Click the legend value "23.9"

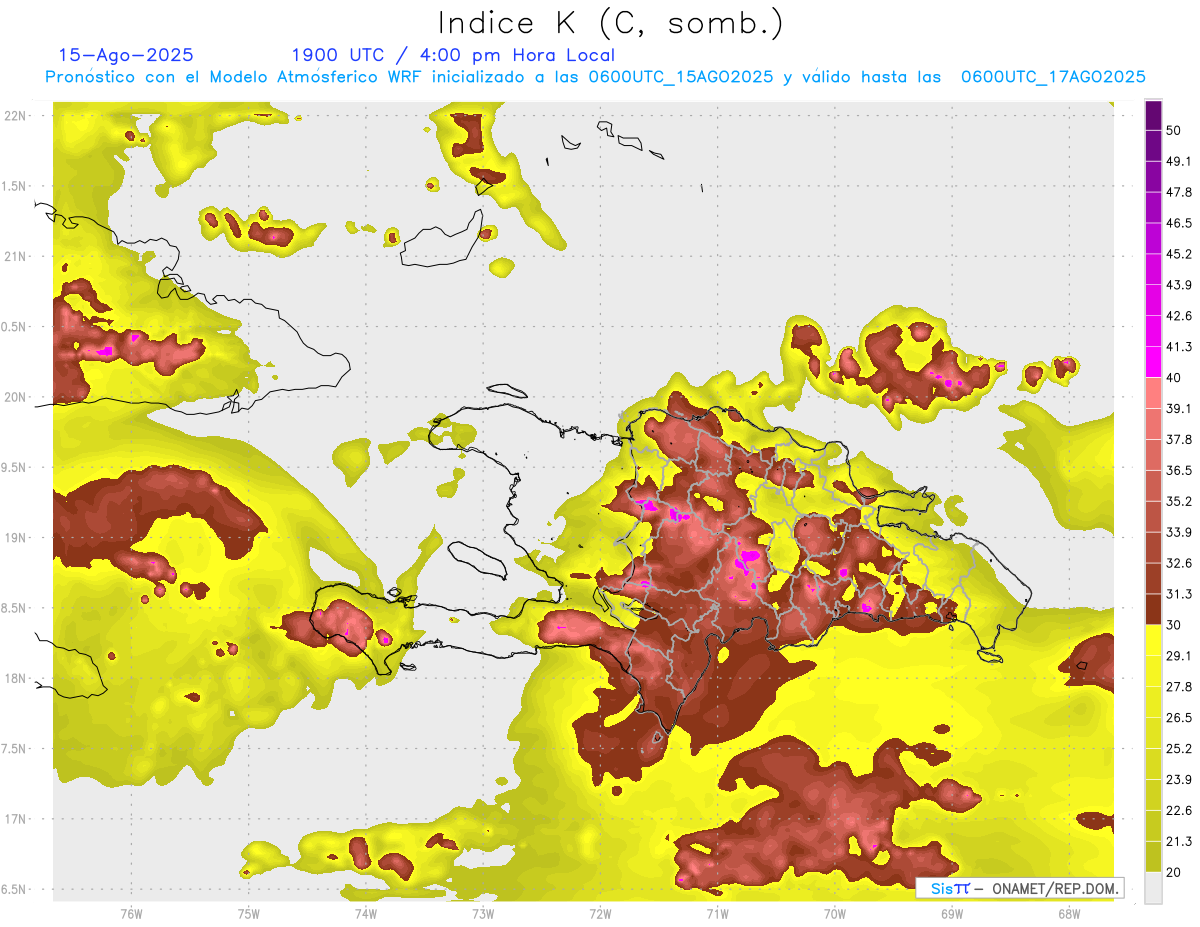point(1179,779)
